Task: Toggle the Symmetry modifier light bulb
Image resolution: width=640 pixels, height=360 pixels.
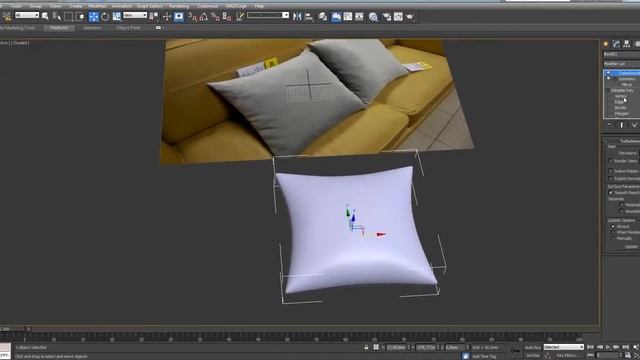Action: (x=609, y=78)
